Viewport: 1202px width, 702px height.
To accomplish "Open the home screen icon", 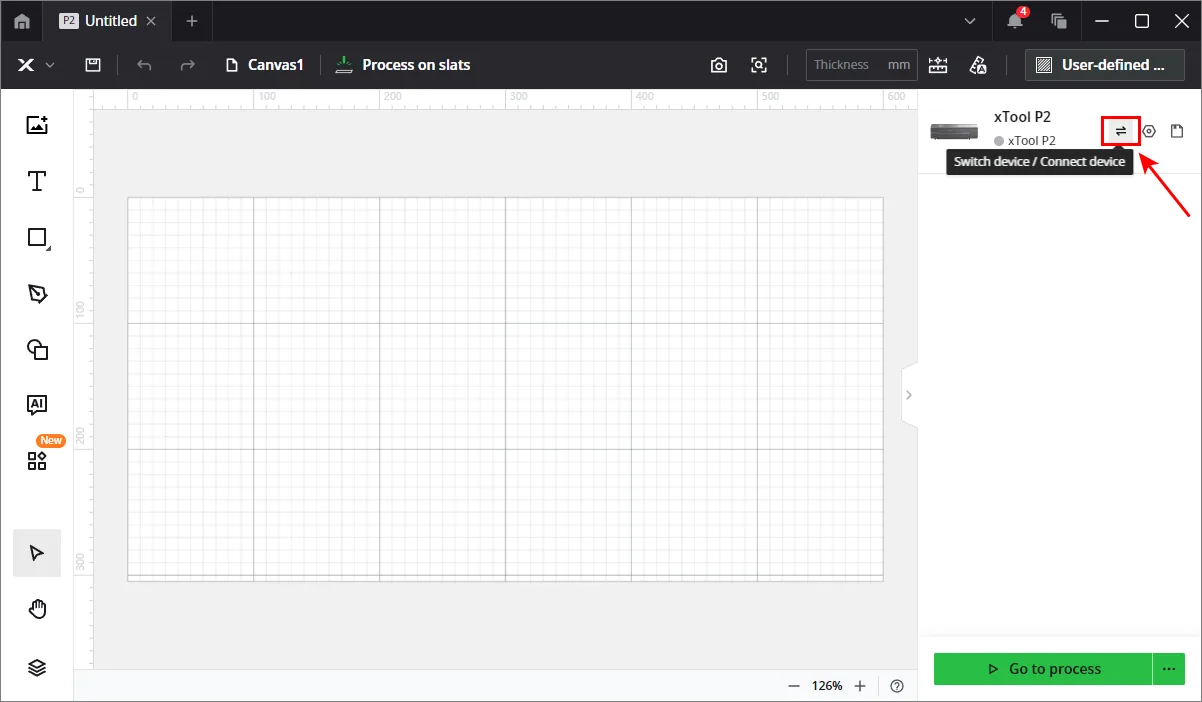I will (x=21, y=21).
